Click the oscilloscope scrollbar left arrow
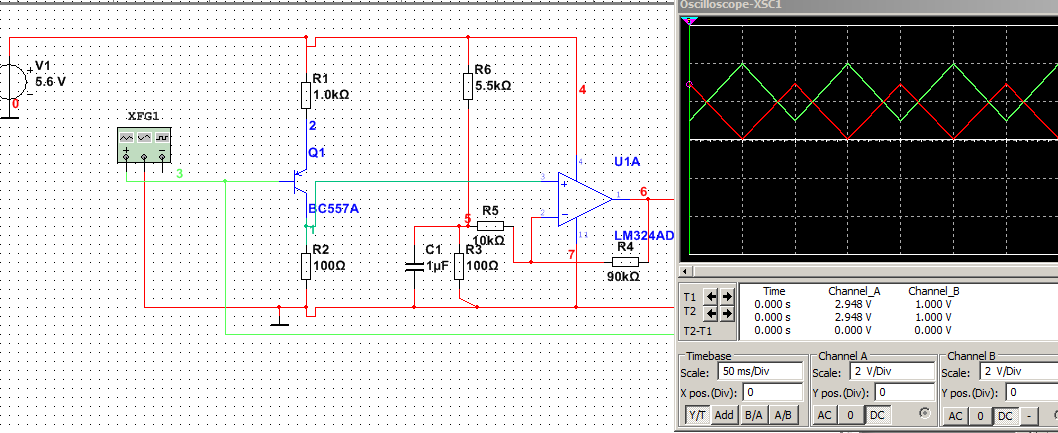Image resolution: width=1058 pixels, height=433 pixels. [x=684, y=272]
